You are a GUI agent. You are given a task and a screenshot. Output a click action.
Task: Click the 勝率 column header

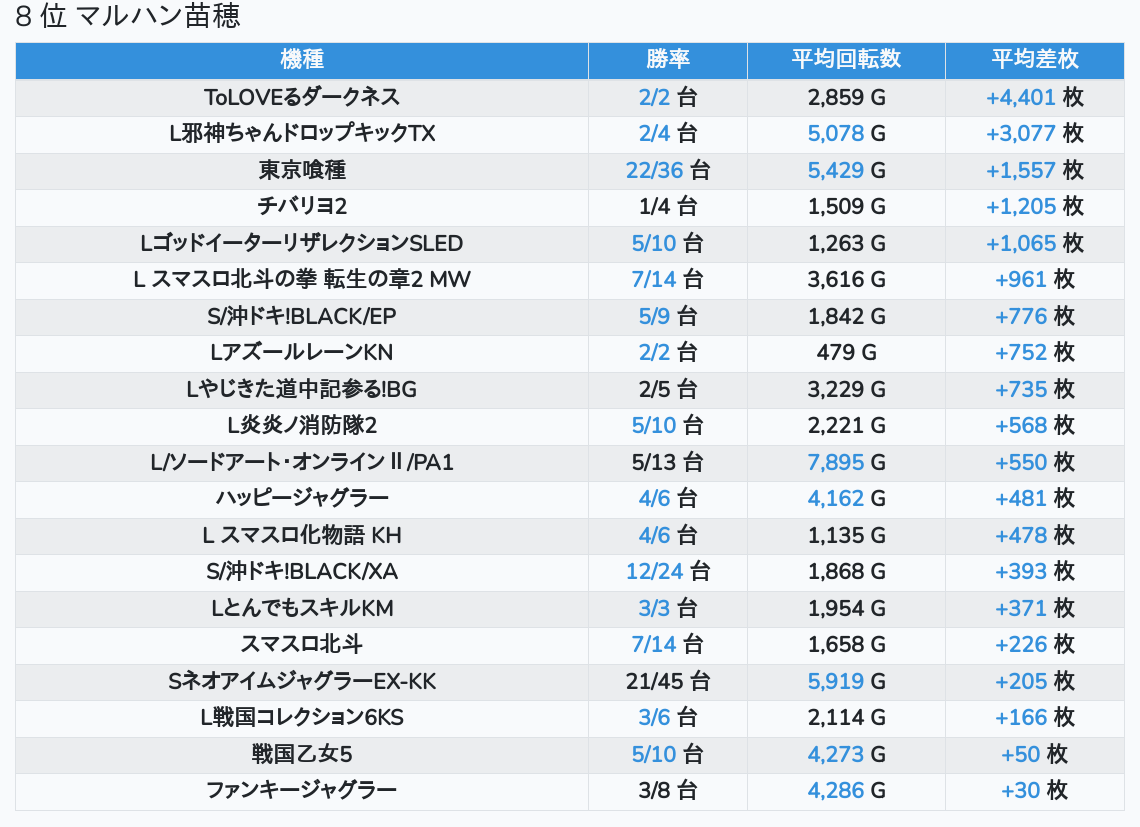pyautogui.click(x=667, y=60)
